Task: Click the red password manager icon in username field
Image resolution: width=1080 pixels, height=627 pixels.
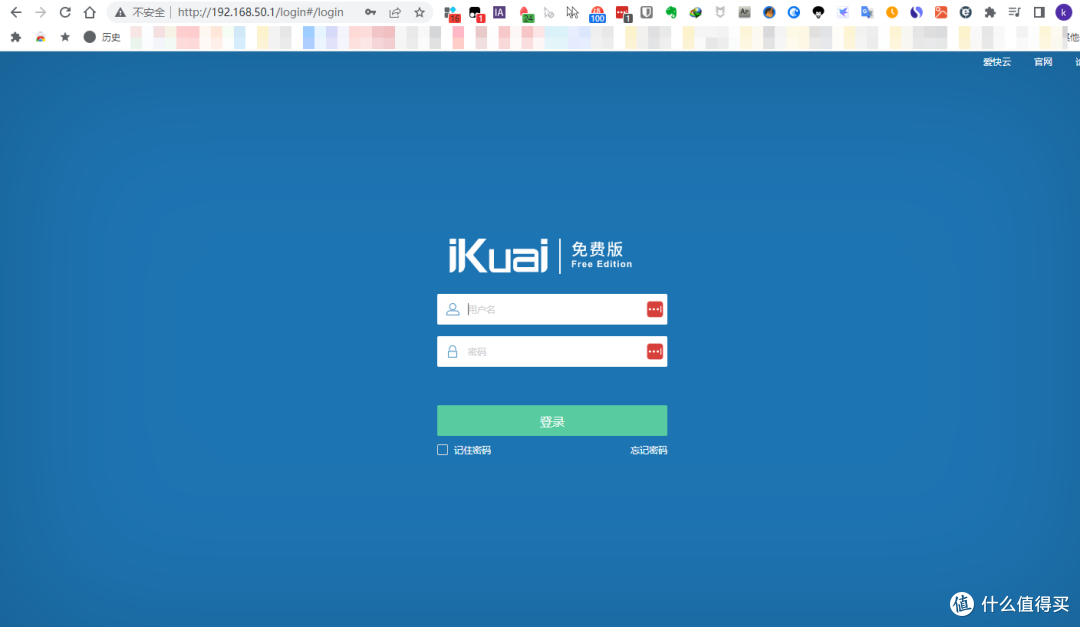Action: coord(654,309)
